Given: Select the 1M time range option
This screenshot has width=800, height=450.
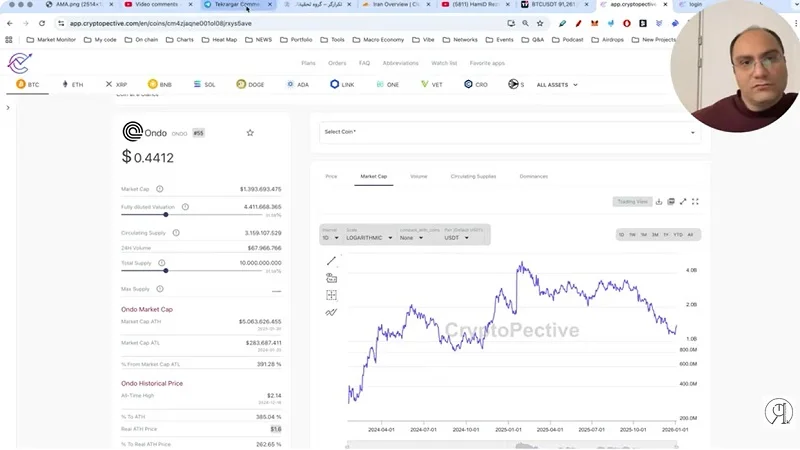Looking at the screenshot, I should (x=643, y=234).
